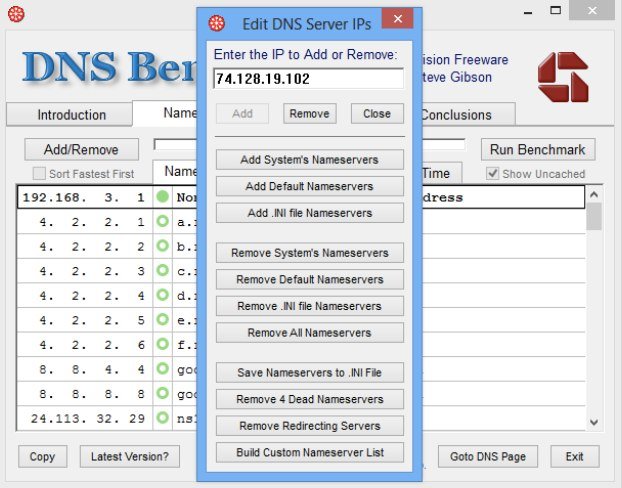622x488 pixels.
Task: Click the server list scroll up arrow
Action: 594,194
